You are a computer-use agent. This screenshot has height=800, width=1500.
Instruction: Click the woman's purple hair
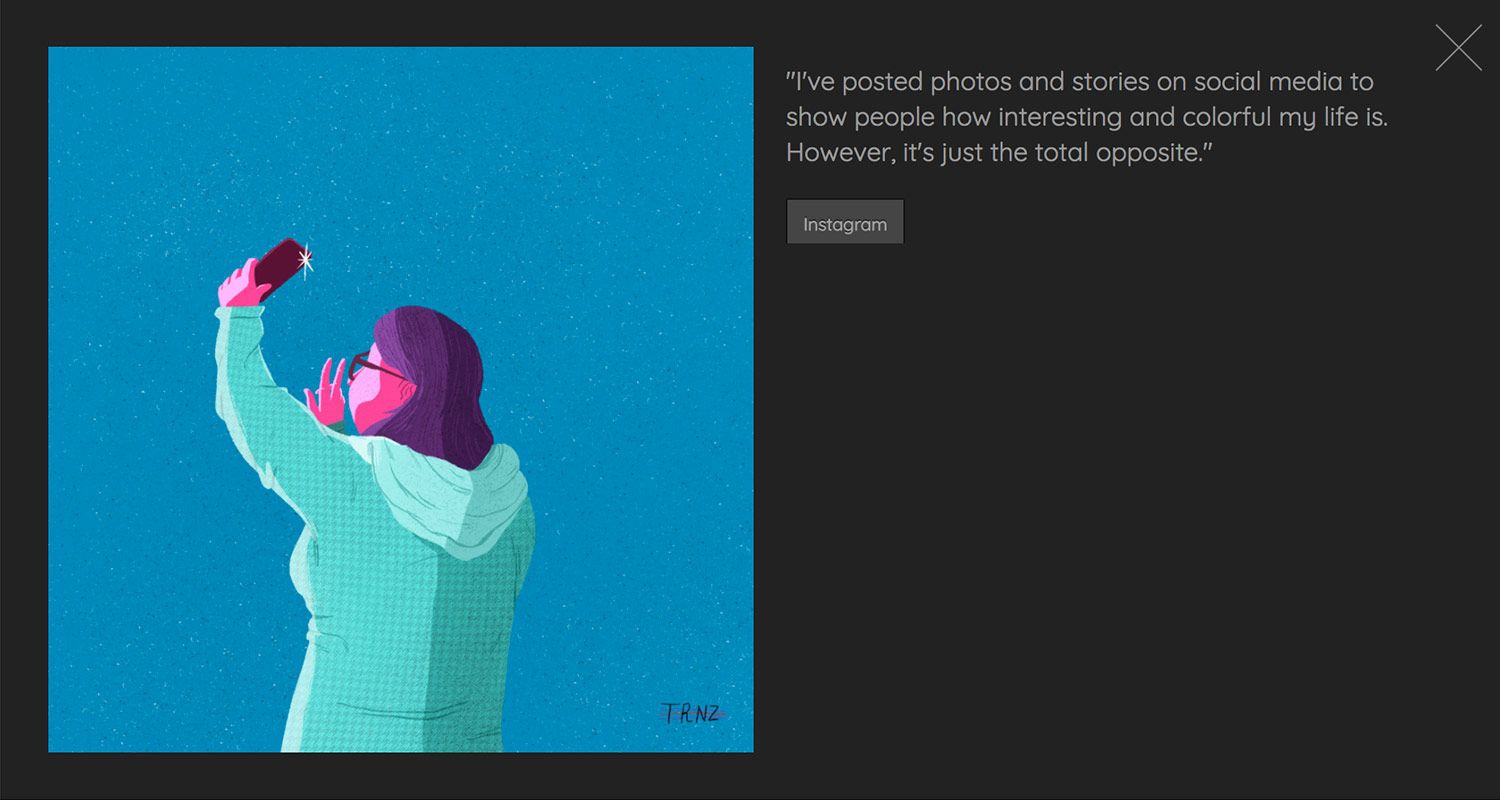pos(440,380)
